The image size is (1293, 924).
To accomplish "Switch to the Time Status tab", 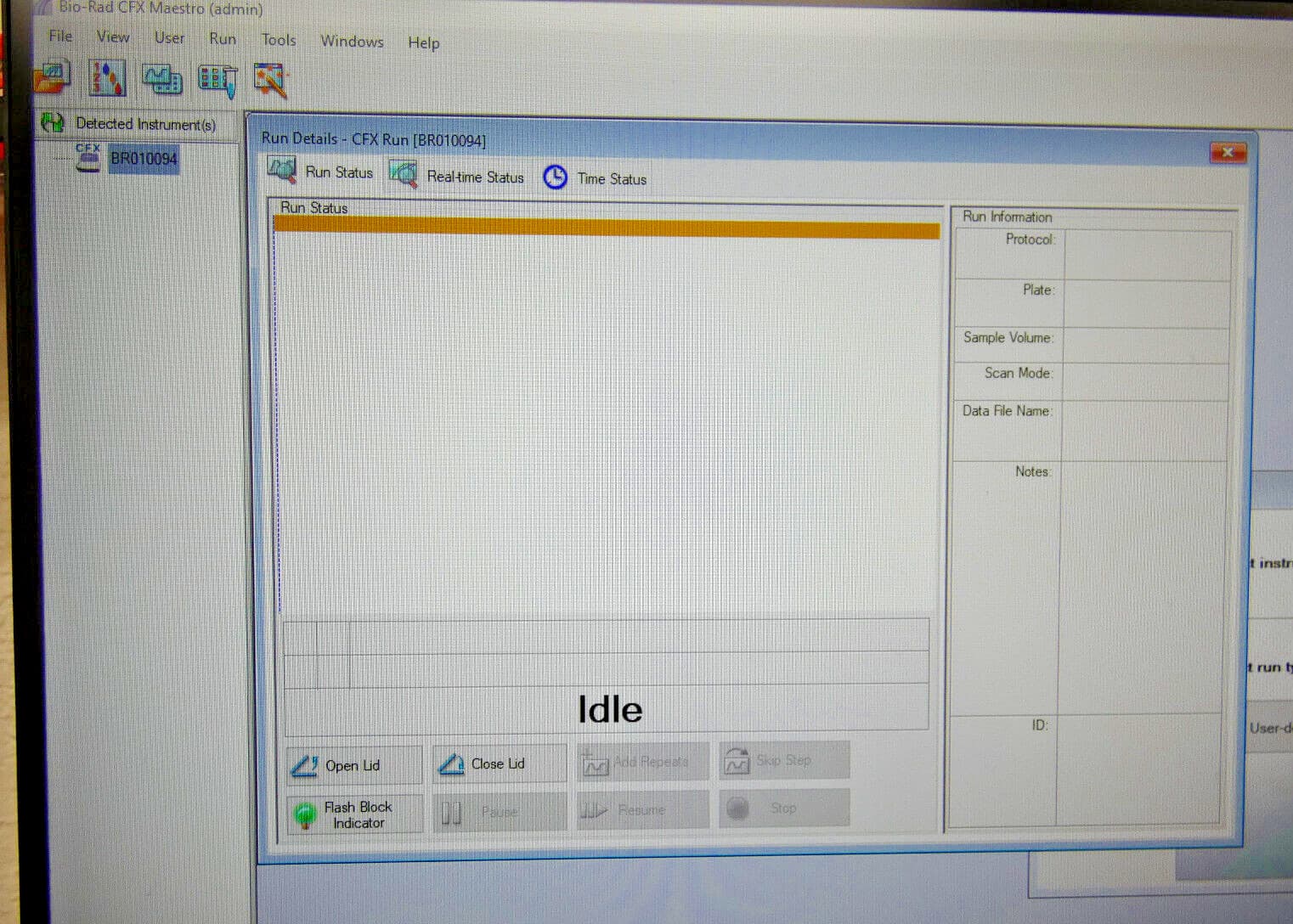I will (611, 178).
